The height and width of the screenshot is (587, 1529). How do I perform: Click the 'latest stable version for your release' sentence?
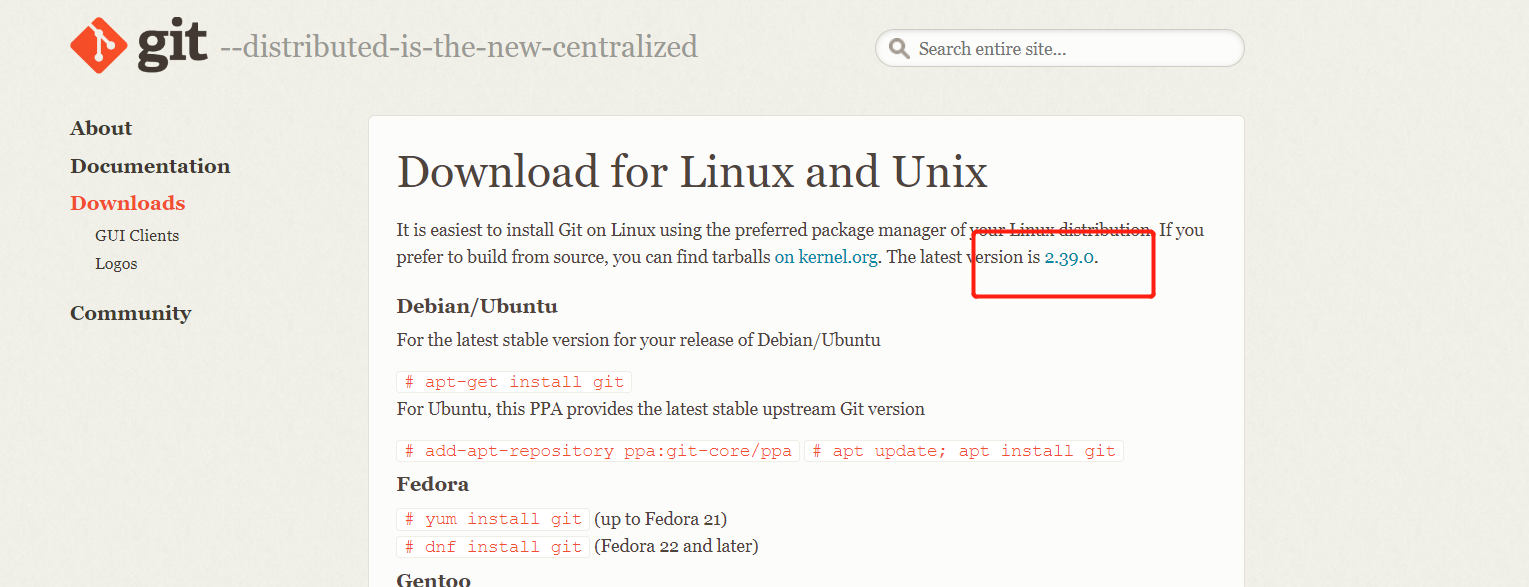point(639,340)
